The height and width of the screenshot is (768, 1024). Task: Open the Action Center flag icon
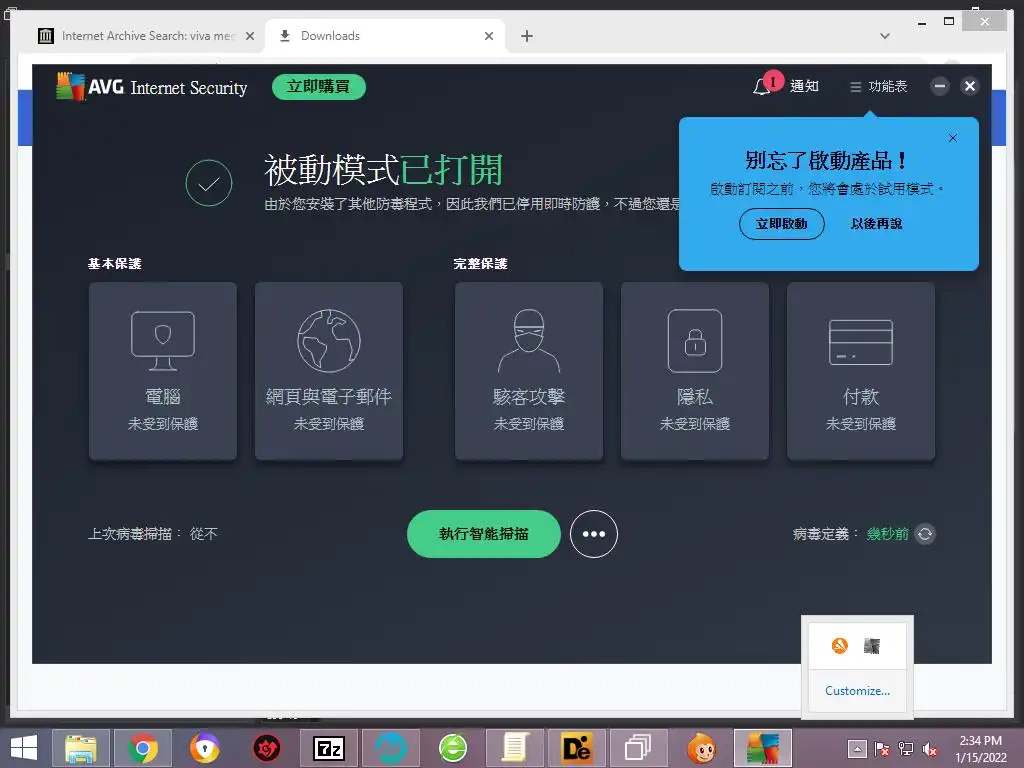(x=882, y=749)
